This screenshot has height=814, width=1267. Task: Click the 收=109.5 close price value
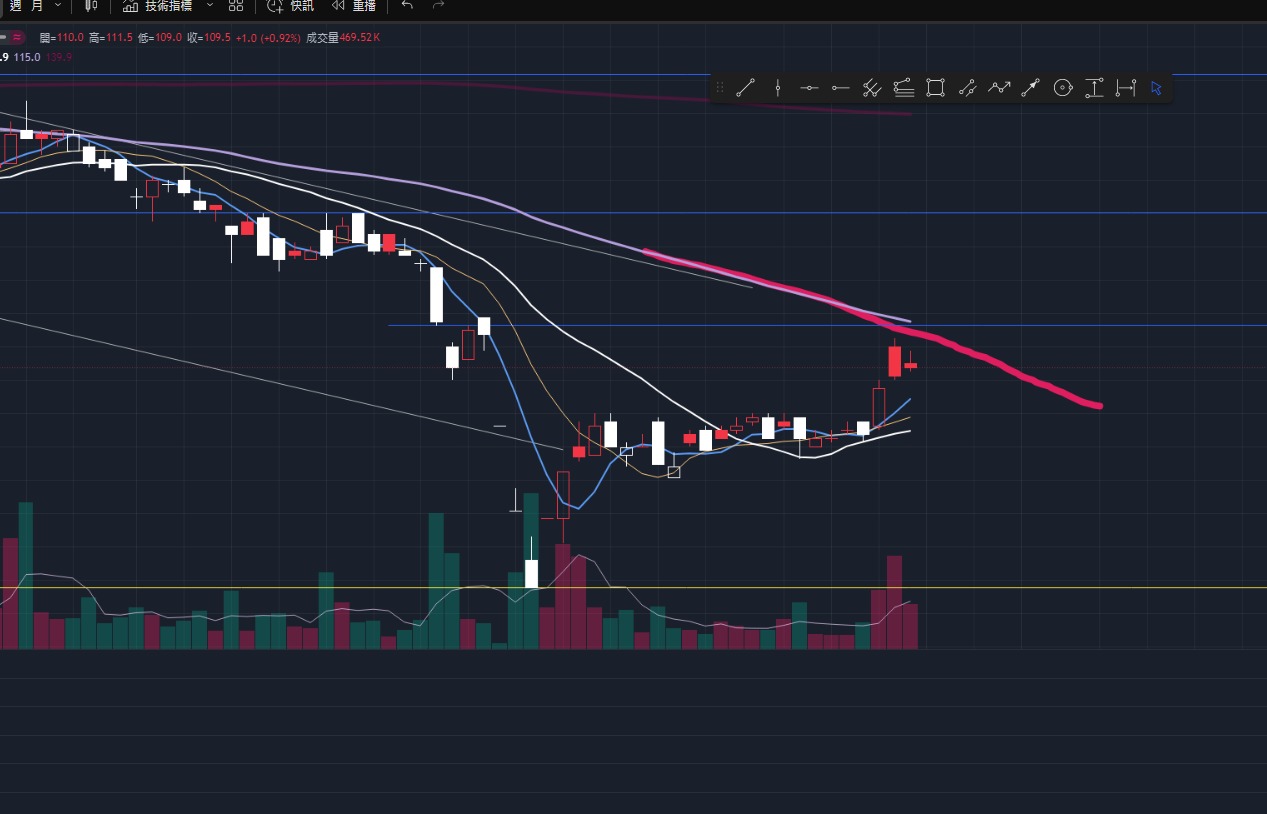coord(209,37)
